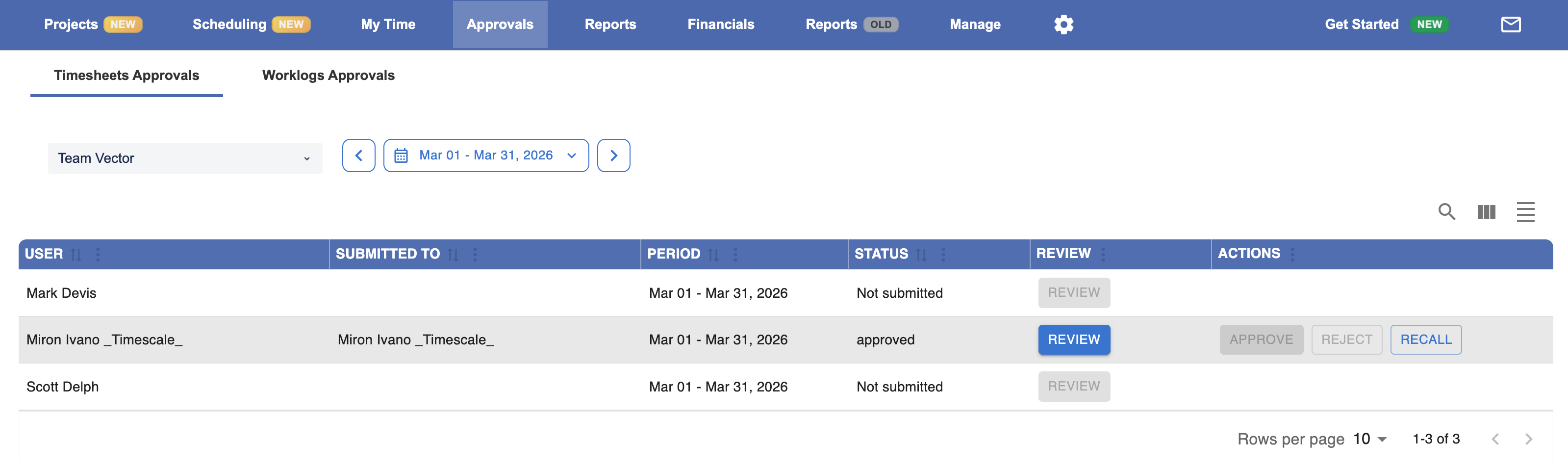This screenshot has width=1568, height=468.
Task: Switch to Timesheets Approvals tab
Action: coord(126,76)
